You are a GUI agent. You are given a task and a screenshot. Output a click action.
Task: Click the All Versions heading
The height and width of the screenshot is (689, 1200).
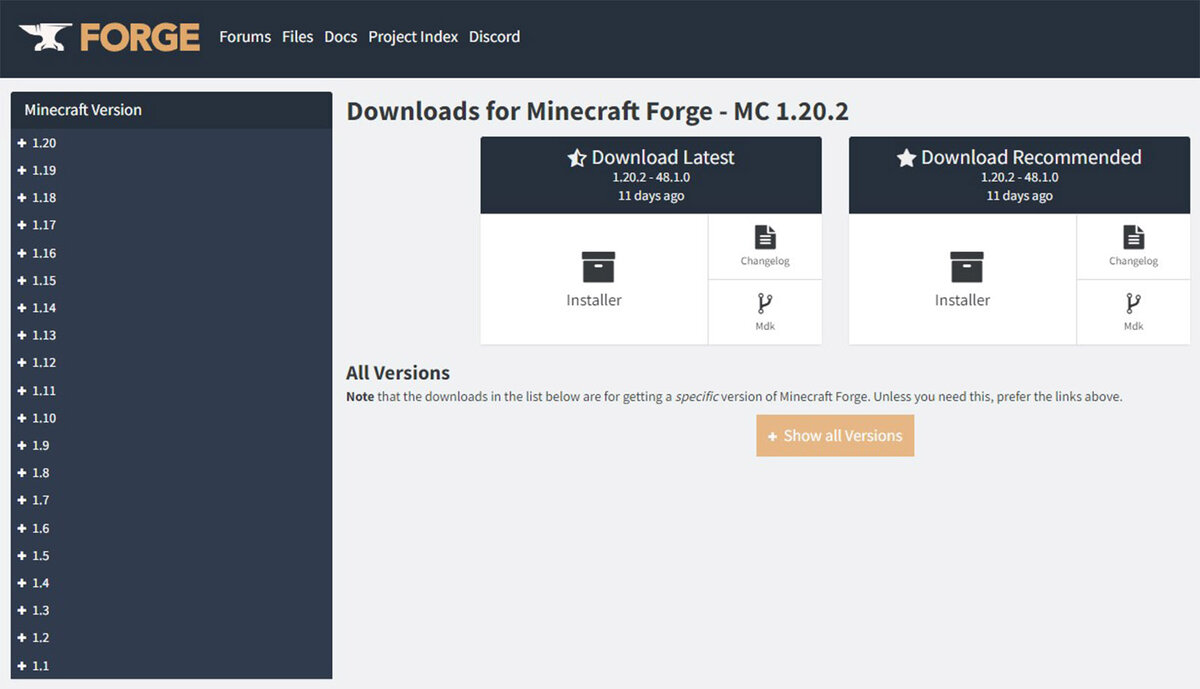pyautogui.click(x=398, y=373)
